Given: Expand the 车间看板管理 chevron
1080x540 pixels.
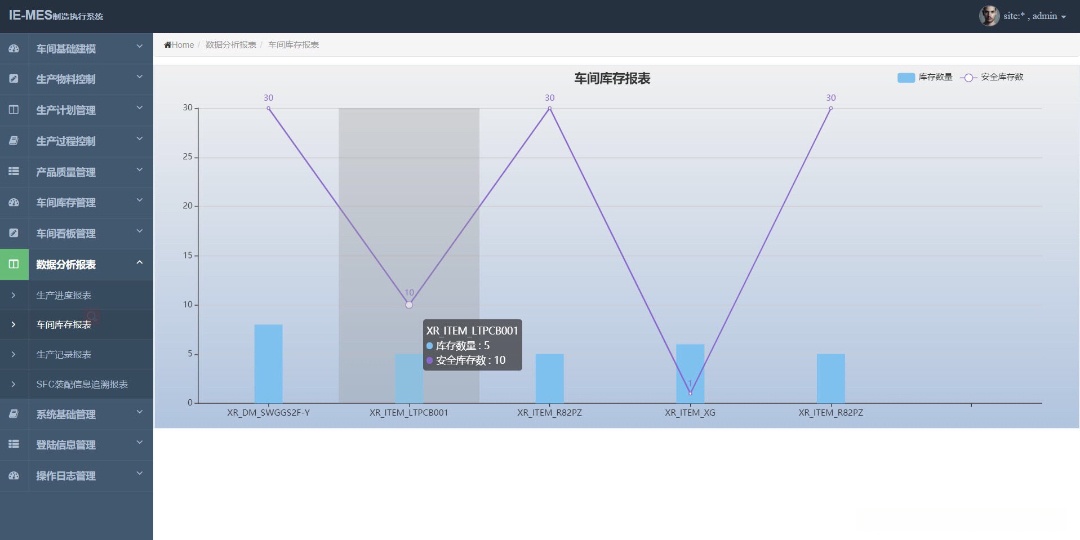Looking at the screenshot, I should pos(139,231).
